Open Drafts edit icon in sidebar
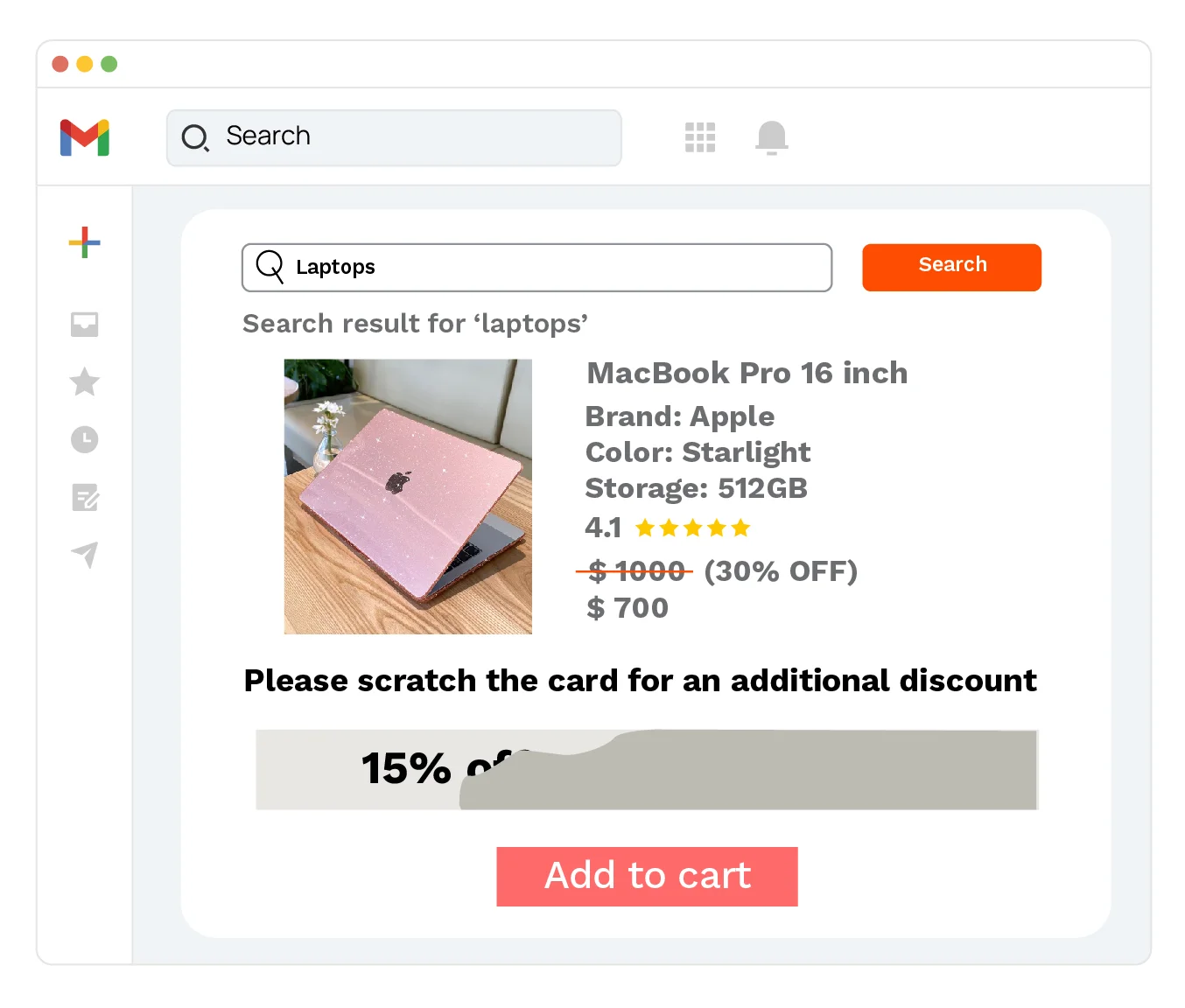The image size is (1185, 1008). tap(85, 497)
